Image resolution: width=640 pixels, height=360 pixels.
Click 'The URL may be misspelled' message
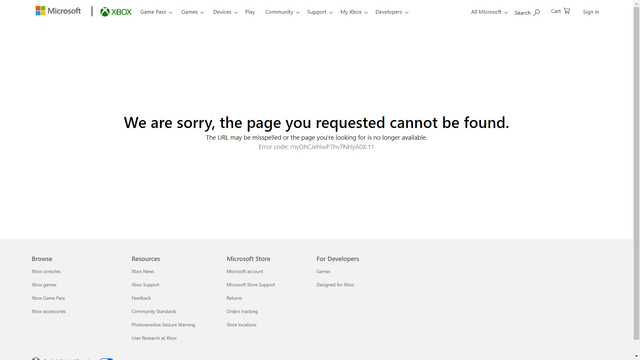pos(316,138)
